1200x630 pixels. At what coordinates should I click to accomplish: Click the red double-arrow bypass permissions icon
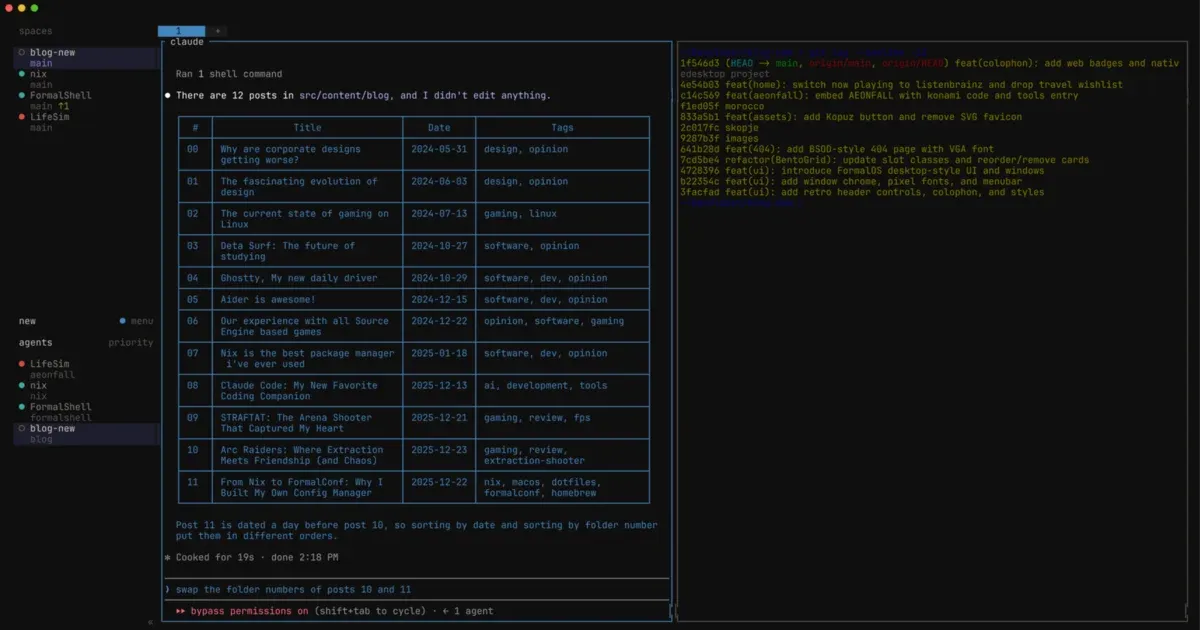181,611
